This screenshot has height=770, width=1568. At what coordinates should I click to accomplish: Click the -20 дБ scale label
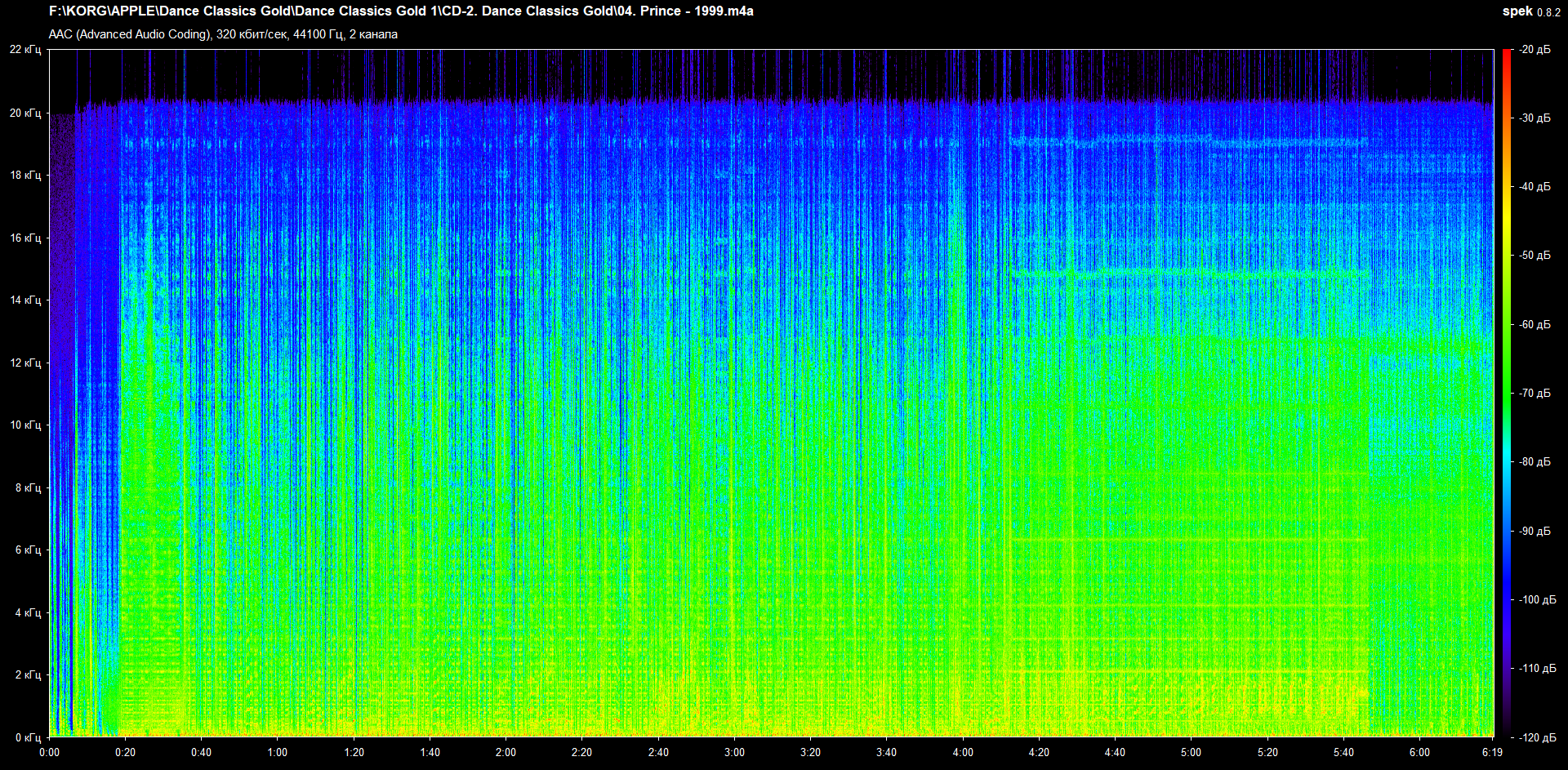point(1535,50)
